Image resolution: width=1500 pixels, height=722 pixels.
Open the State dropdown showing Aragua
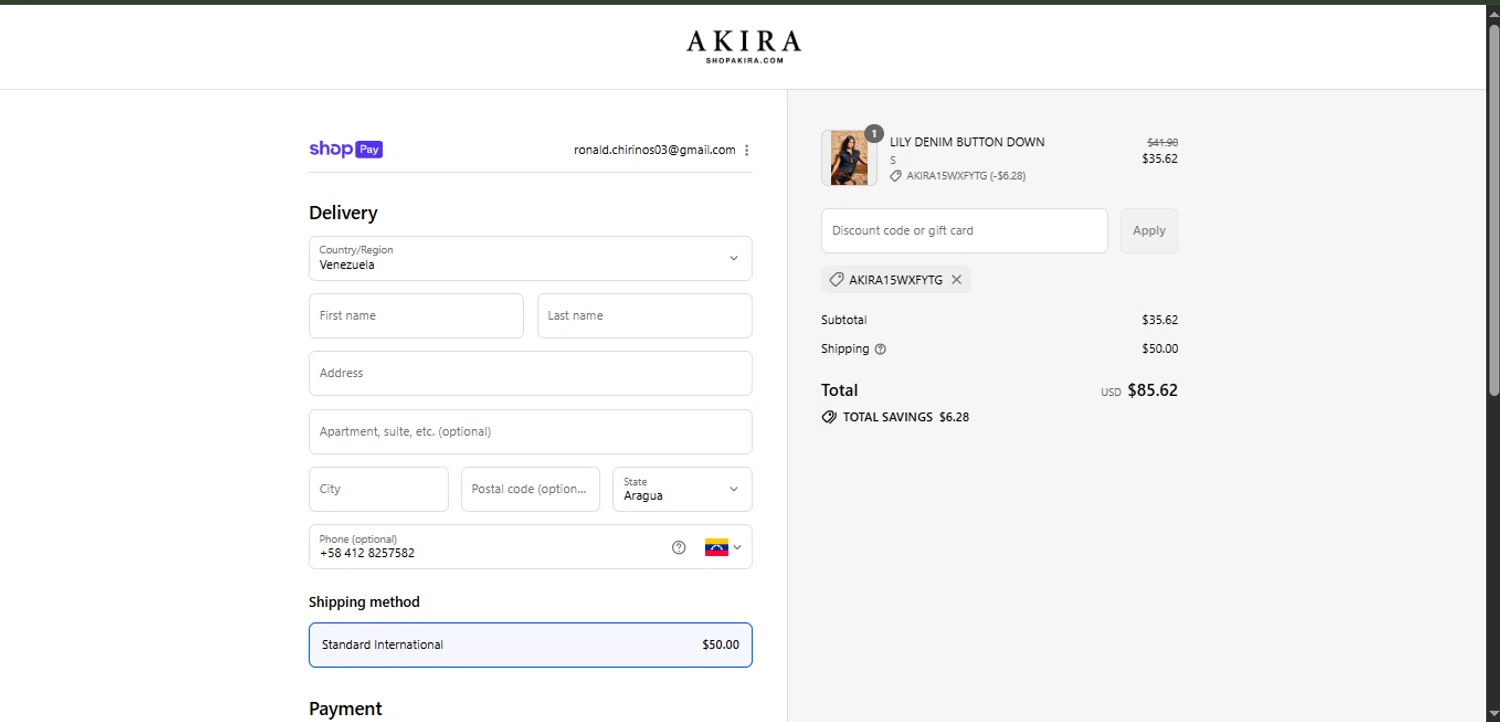point(682,489)
